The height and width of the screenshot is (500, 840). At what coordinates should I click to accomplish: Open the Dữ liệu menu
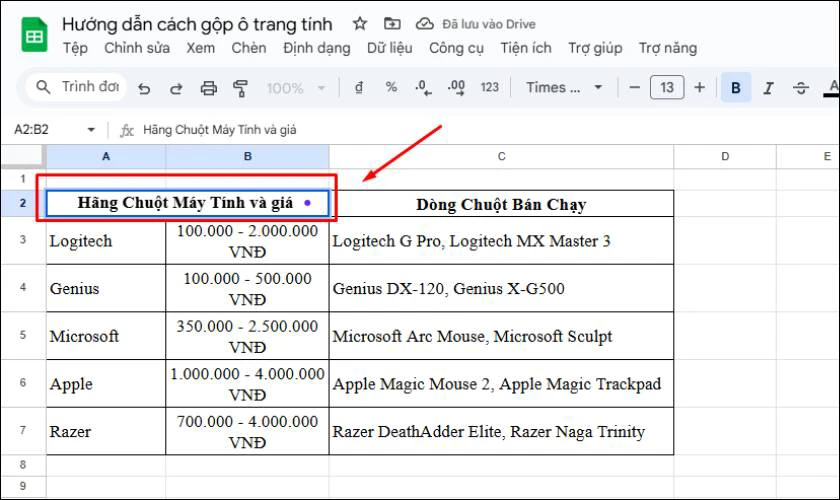tap(389, 48)
